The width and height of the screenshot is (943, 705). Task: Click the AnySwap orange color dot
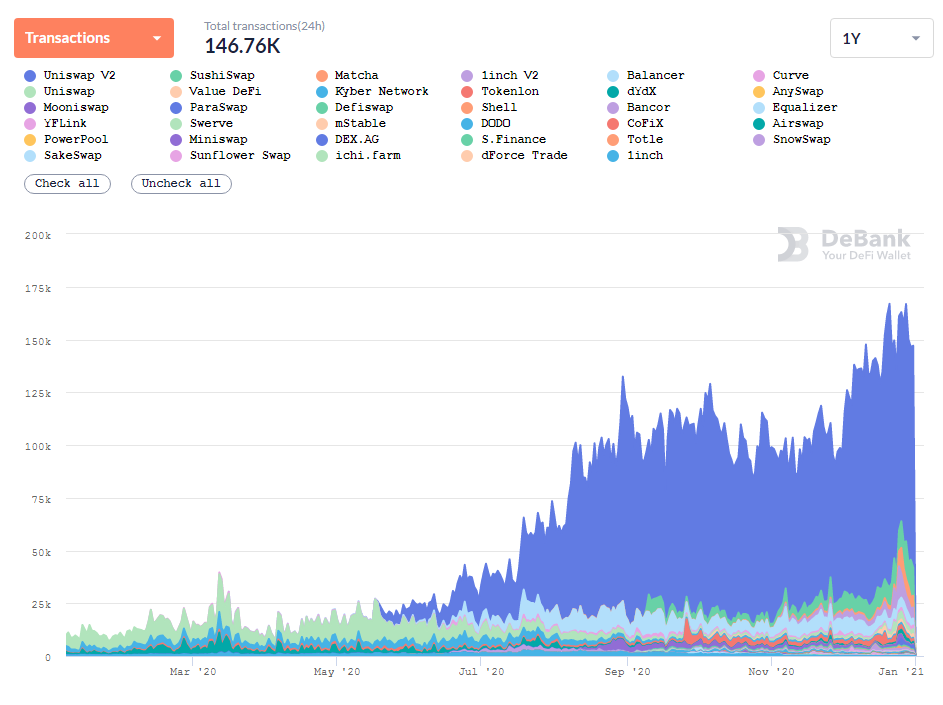pyautogui.click(x=759, y=92)
